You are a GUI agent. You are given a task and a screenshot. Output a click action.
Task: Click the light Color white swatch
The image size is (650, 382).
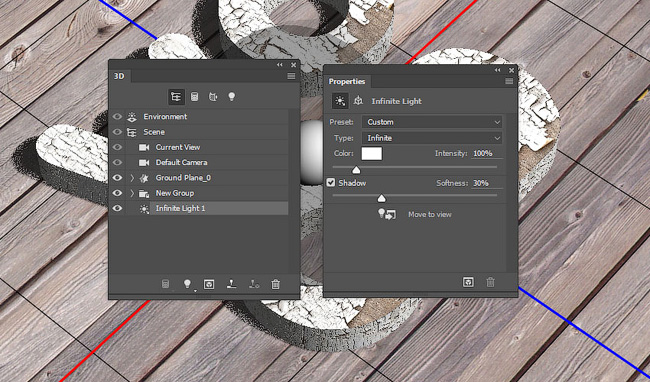pos(371,153)
